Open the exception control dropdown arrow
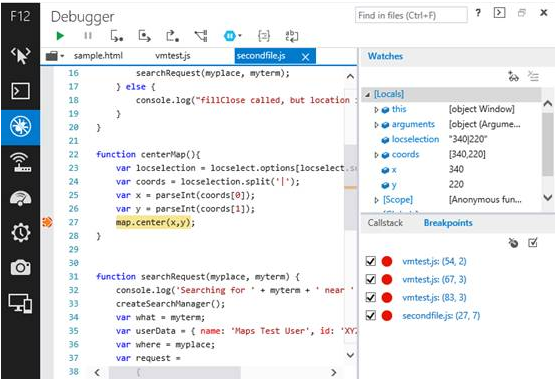Image resolution: width=555 pixels, height=379 pixels. point(240,36)
